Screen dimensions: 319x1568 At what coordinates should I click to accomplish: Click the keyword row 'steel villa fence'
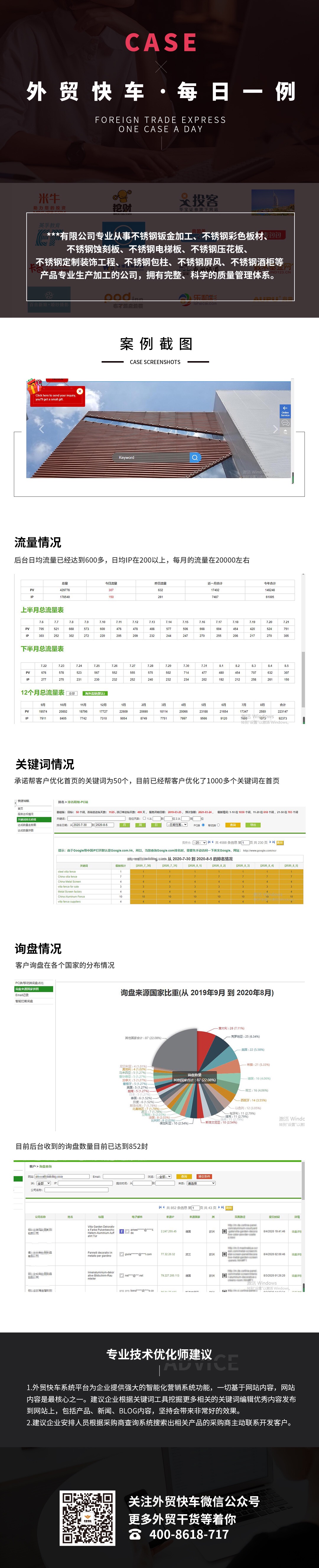pos(67,872)
